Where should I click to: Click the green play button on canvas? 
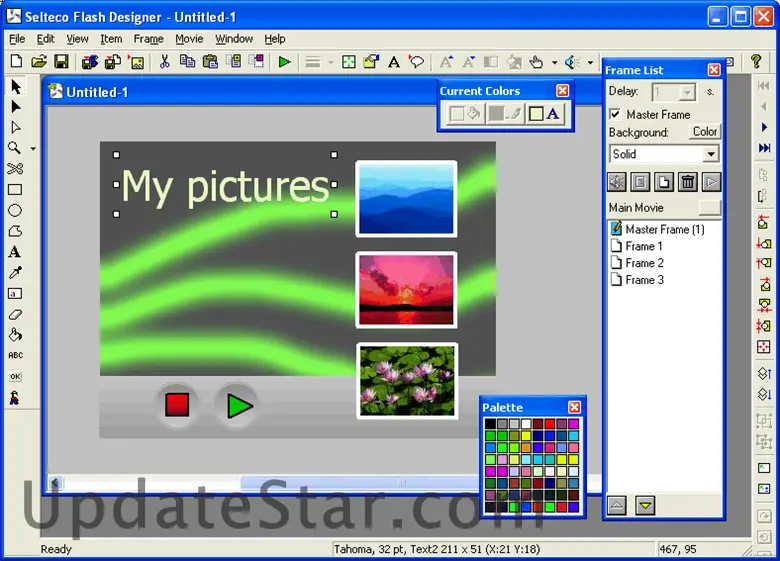[239, 405]
